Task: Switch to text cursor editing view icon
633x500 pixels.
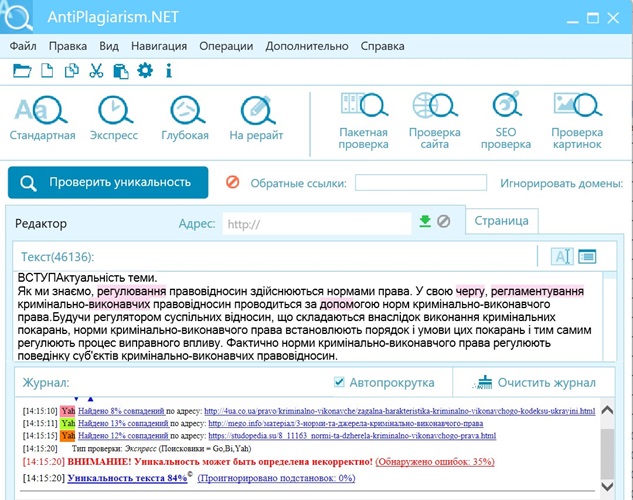Action: point(562,256)
